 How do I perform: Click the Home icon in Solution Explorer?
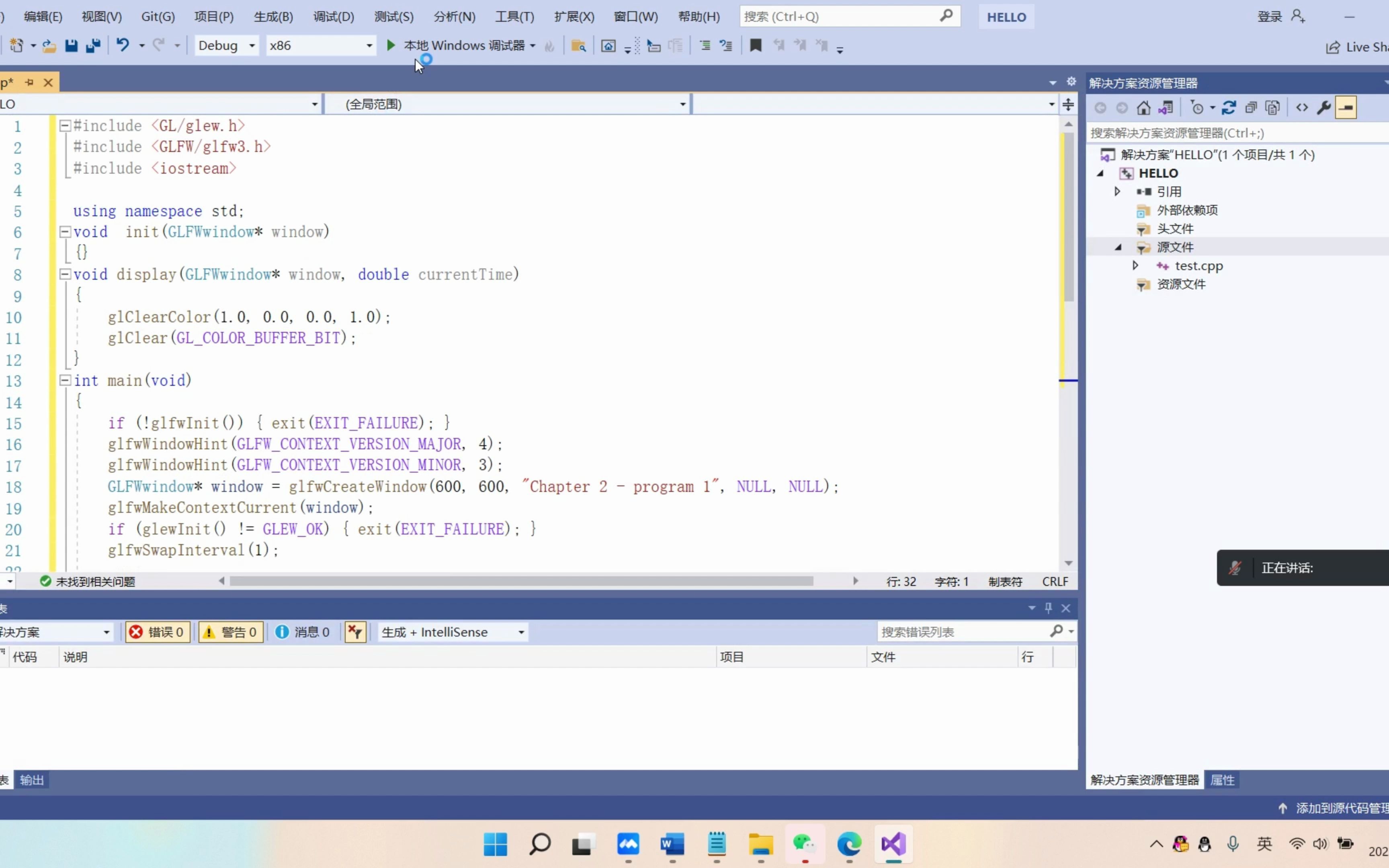pyautogui.click(x=1143, y=108)
